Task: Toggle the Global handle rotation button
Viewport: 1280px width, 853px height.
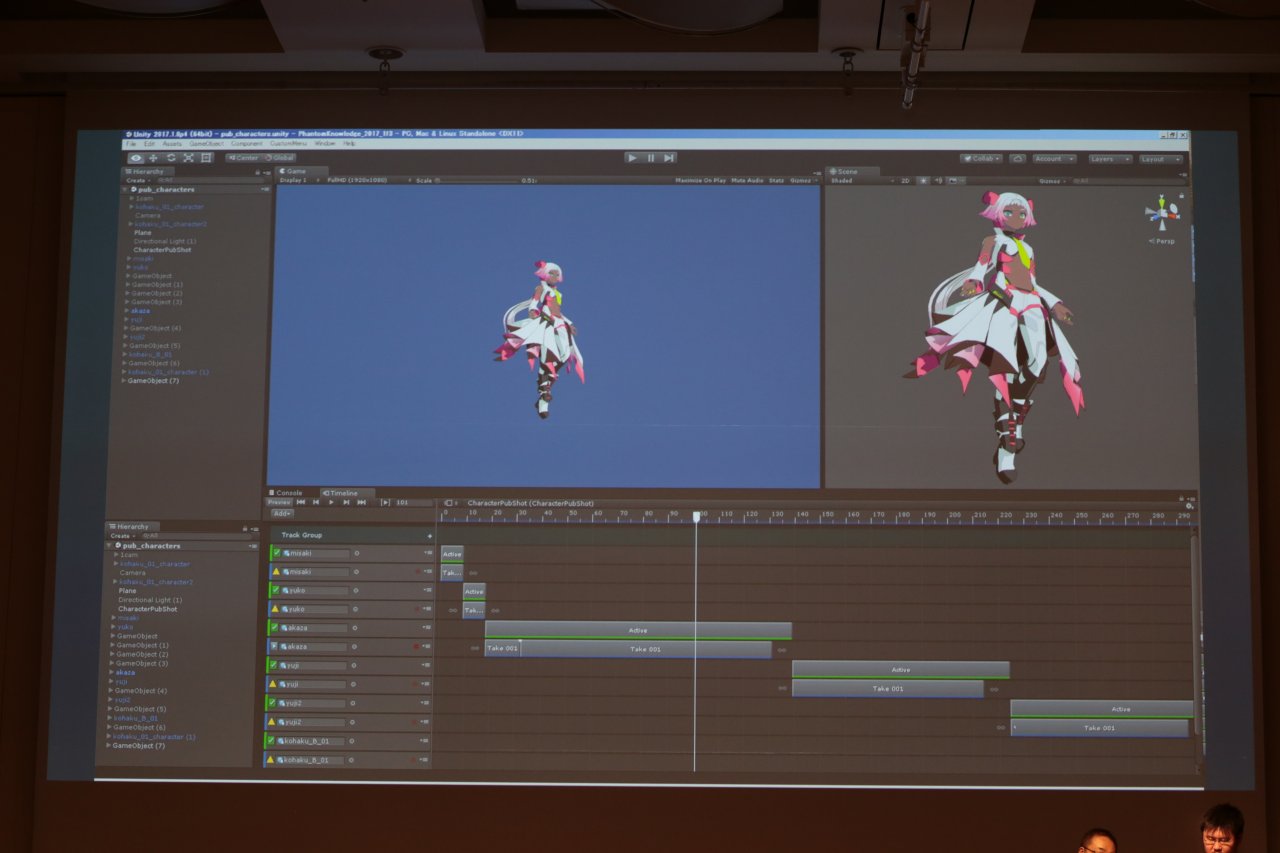Action: (x=279, y=158)
